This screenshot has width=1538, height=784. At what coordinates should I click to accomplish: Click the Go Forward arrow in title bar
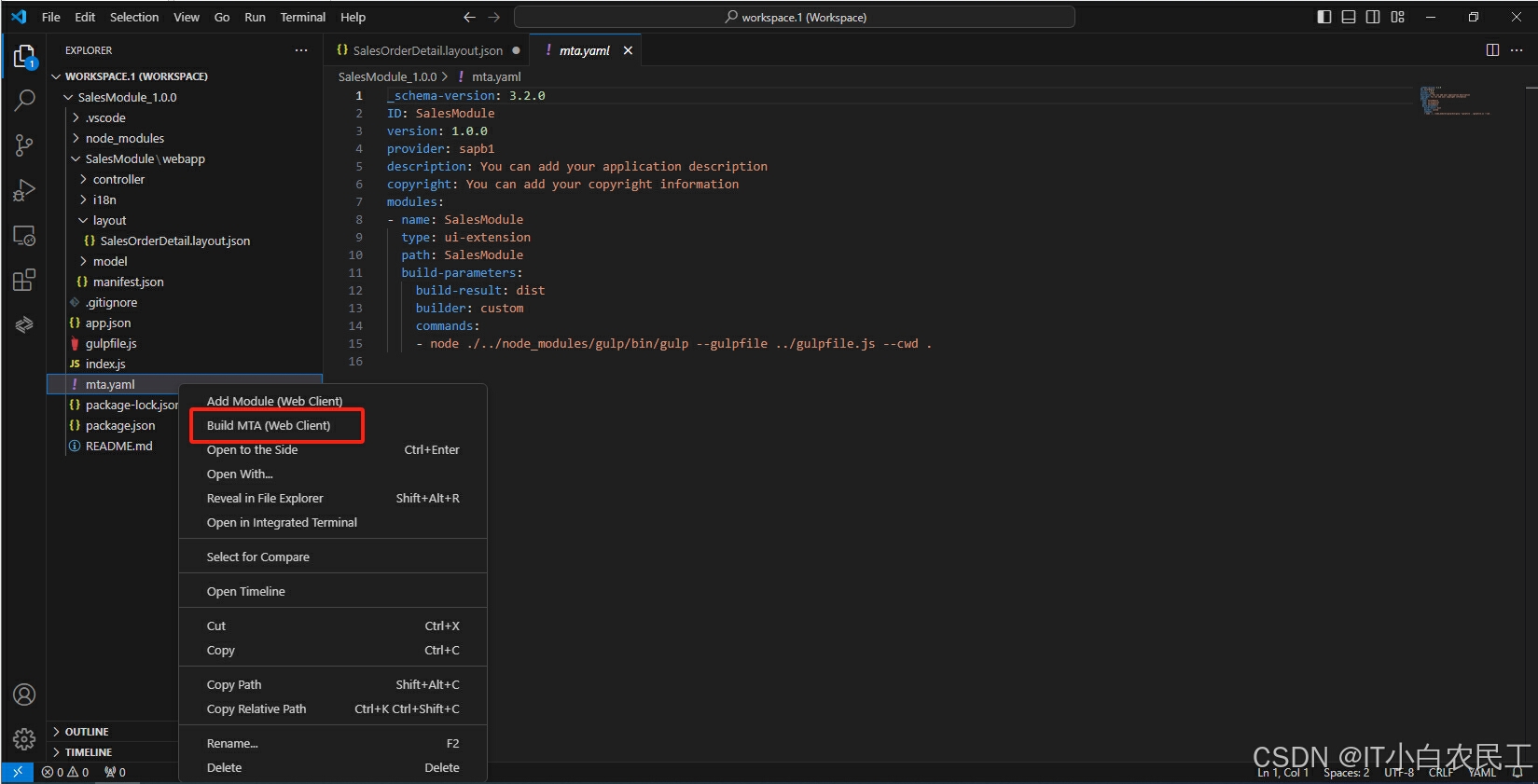(494, 17)
